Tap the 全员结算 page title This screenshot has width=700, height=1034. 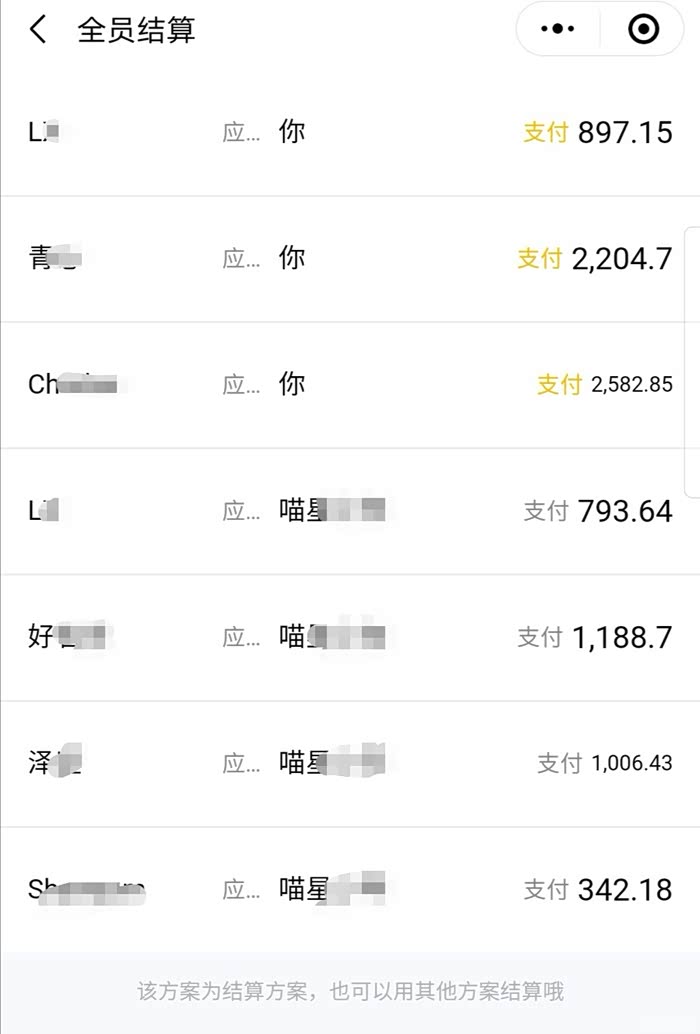pos(136,30)
